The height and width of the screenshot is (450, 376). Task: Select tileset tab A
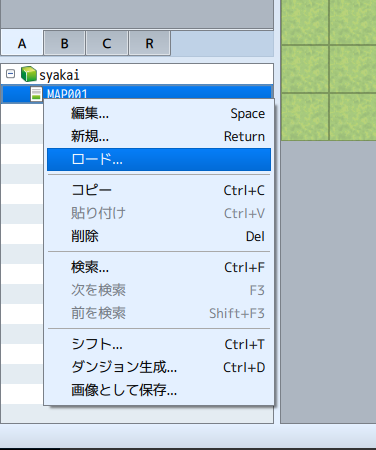22,43
